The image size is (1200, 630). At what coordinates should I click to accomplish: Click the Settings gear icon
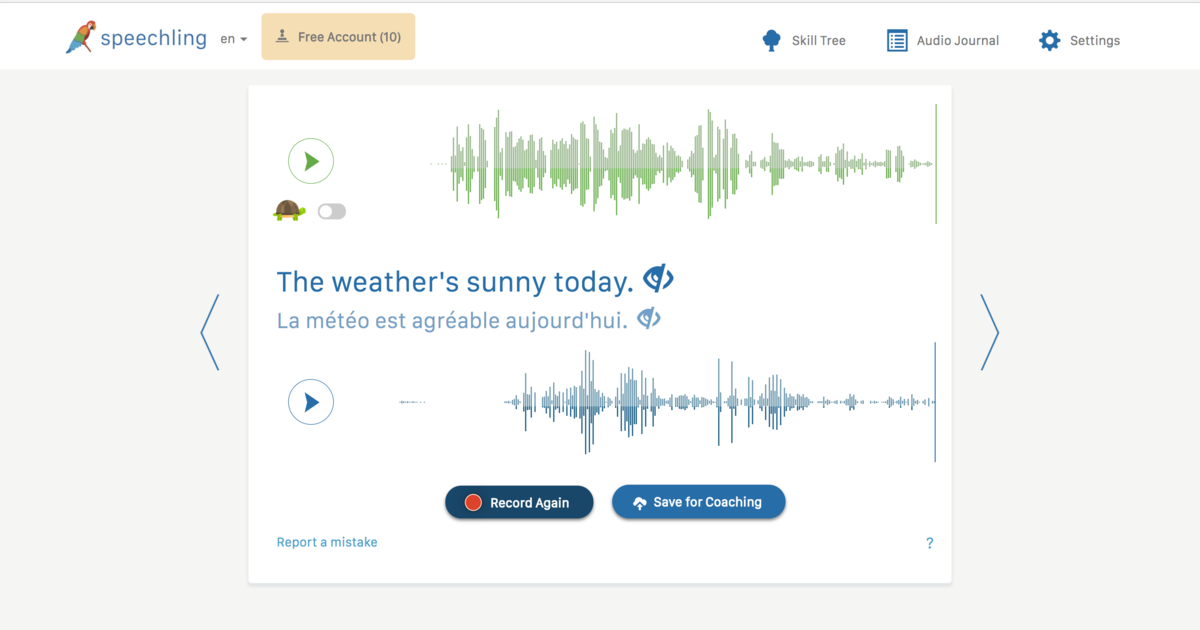[x=1049, y=41]
